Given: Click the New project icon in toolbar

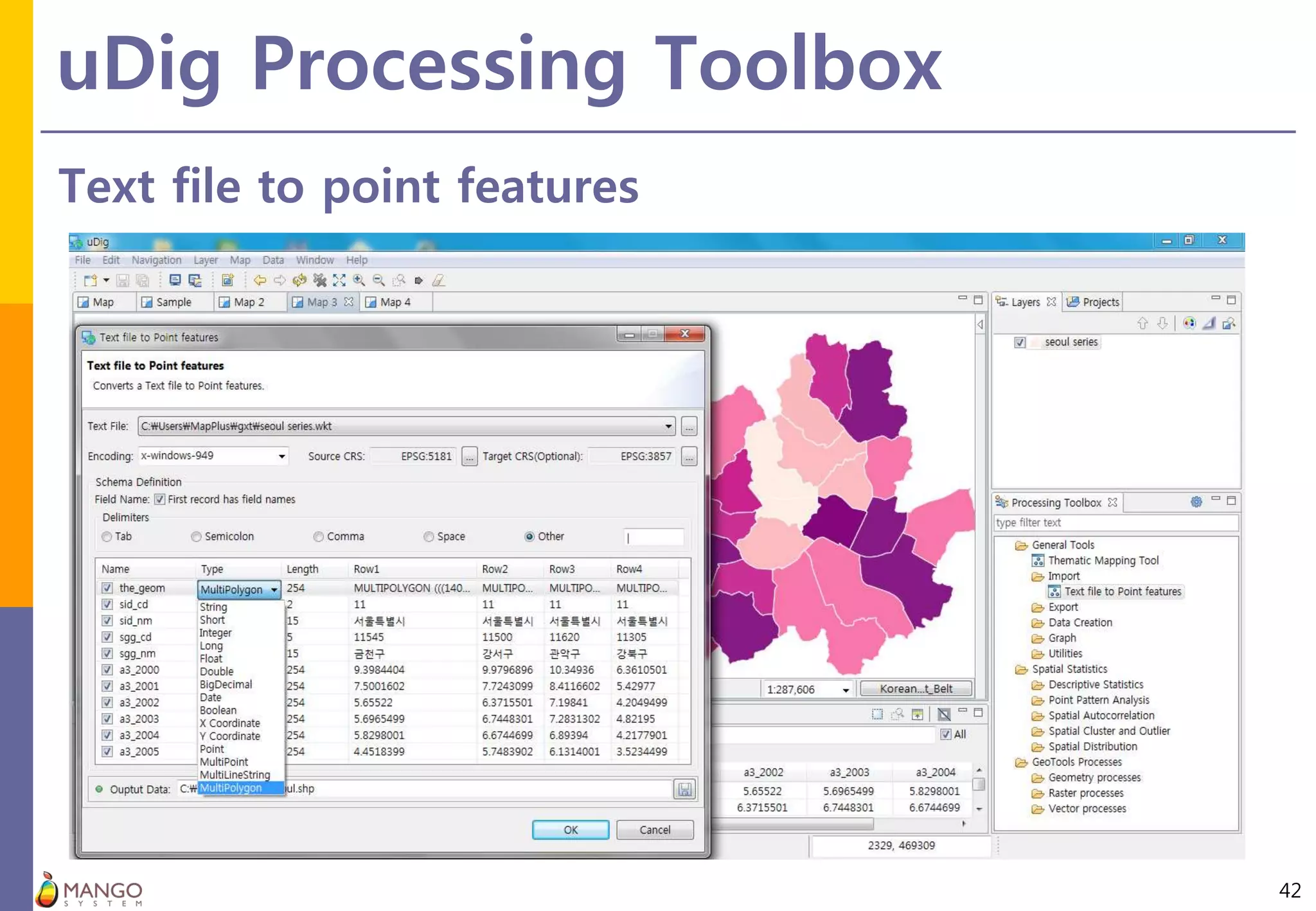Looking at the screenshot, I should pos(90,280).
